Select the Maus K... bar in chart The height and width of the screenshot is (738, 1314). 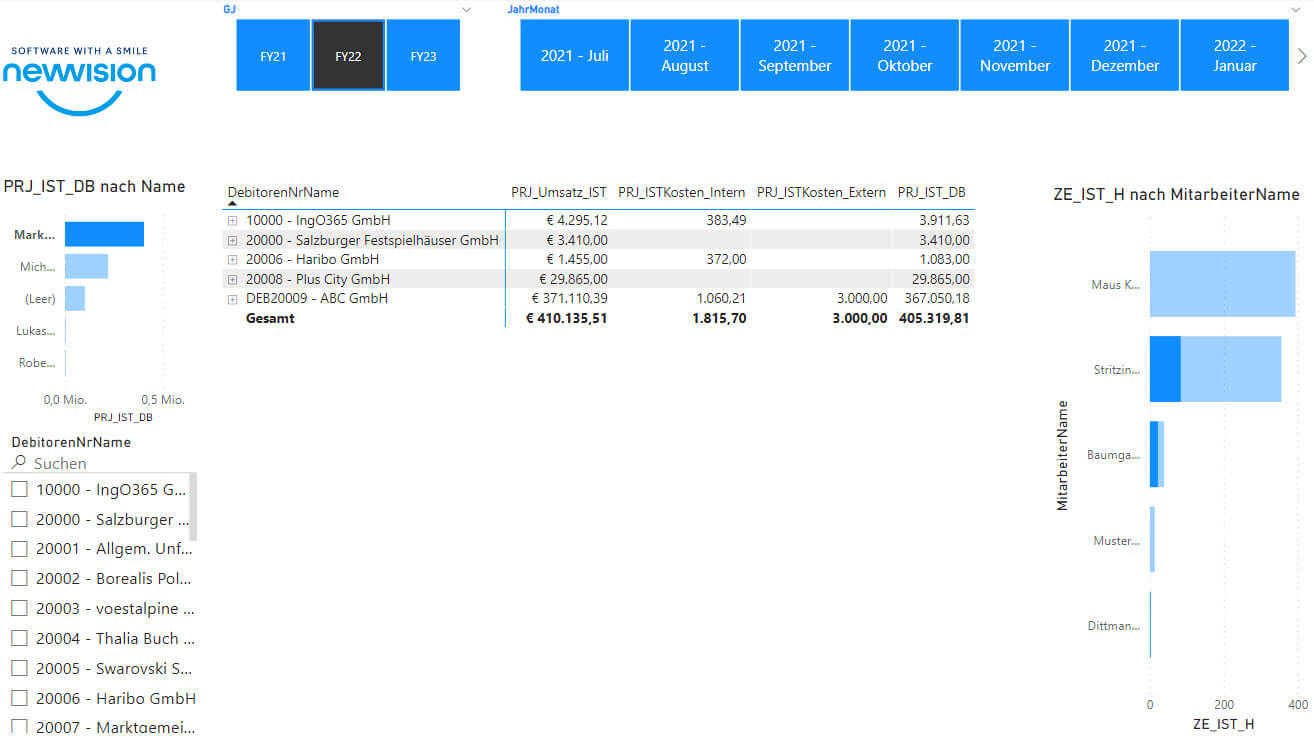(x=1221, y=284)
